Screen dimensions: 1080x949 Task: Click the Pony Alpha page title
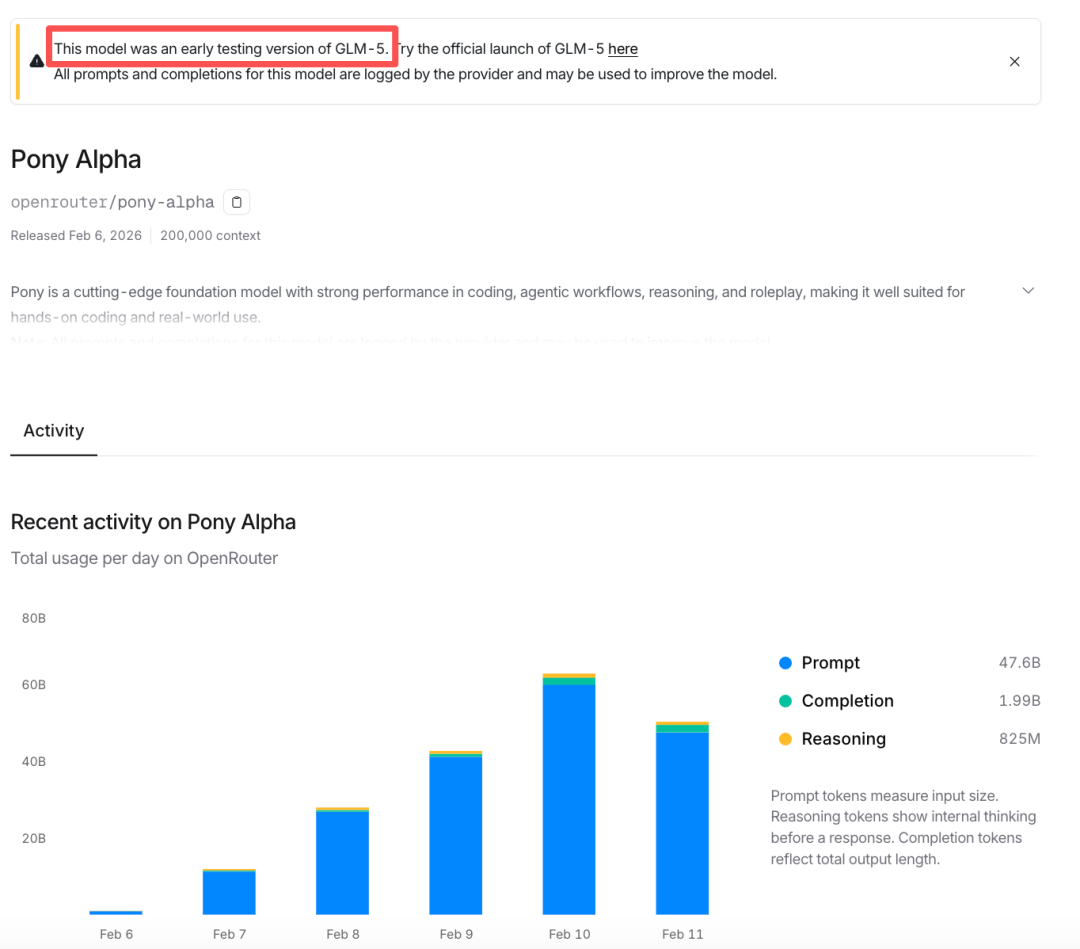coord(76,160)
